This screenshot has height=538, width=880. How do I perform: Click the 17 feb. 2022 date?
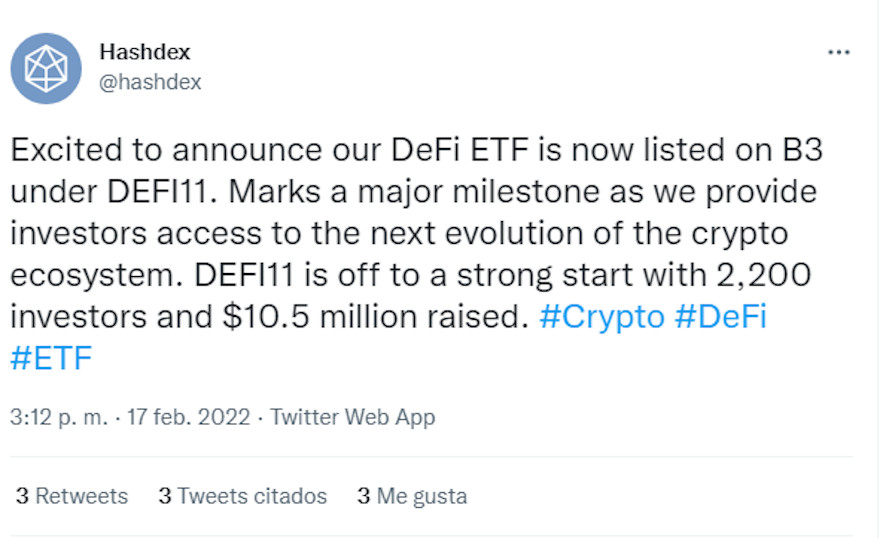[x=188, y=417]
